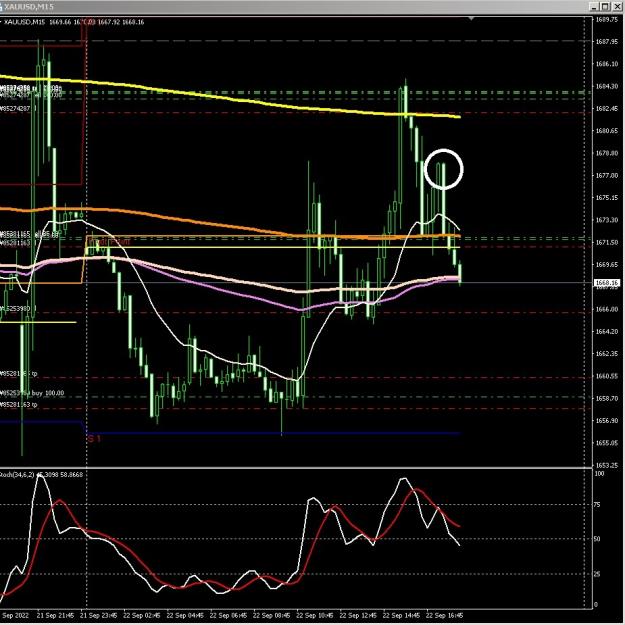Click the 1686.10 price scale value

pyautogui.click(x=607, y=64)
